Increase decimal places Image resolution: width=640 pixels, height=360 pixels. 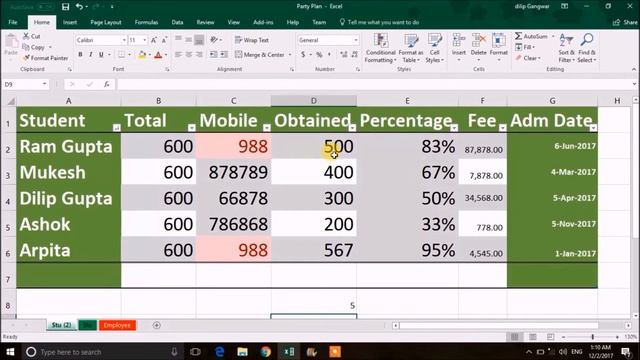pyautogui.click(x=344, y=54)
